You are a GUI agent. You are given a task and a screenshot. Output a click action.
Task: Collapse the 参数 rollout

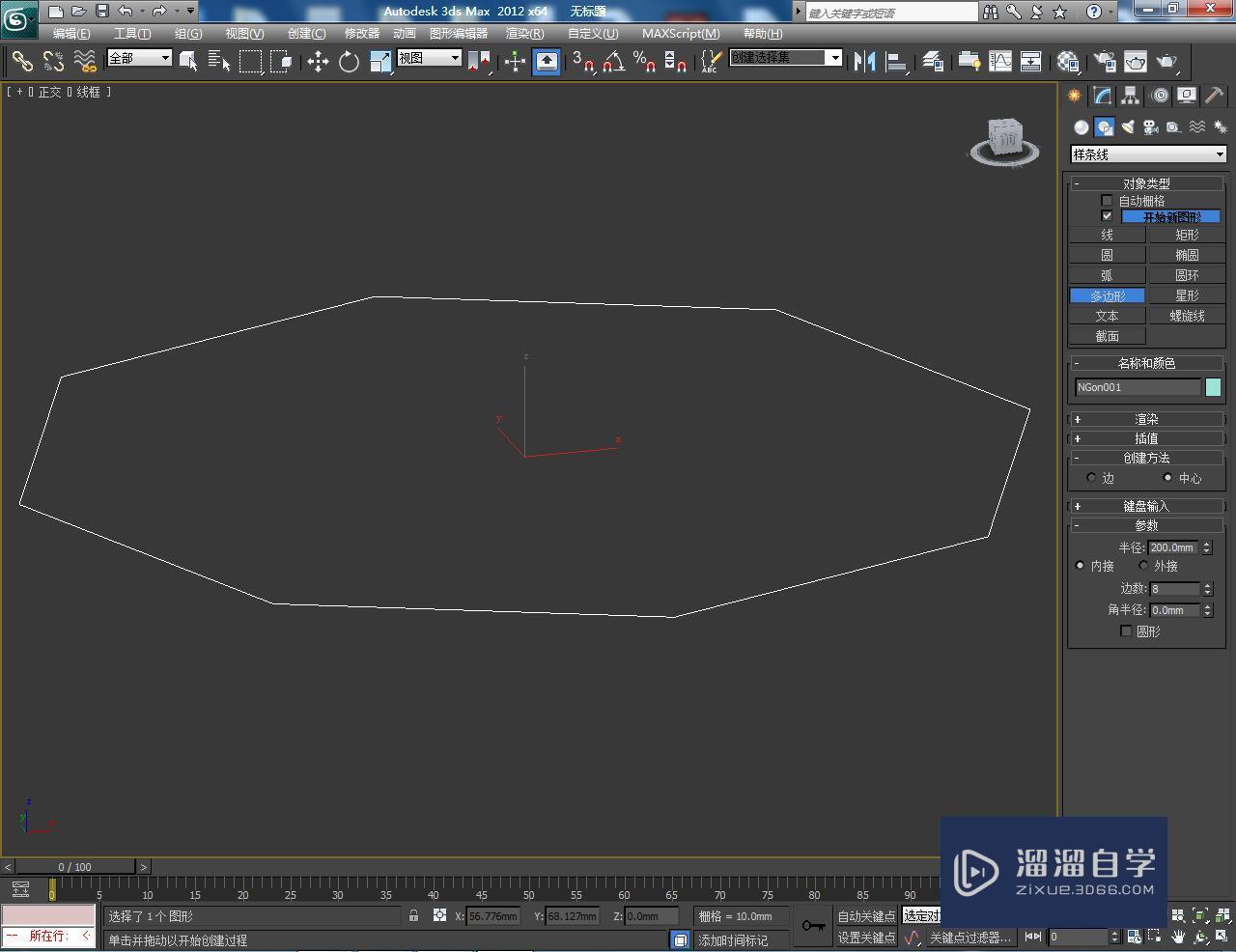click(1146, 525)
